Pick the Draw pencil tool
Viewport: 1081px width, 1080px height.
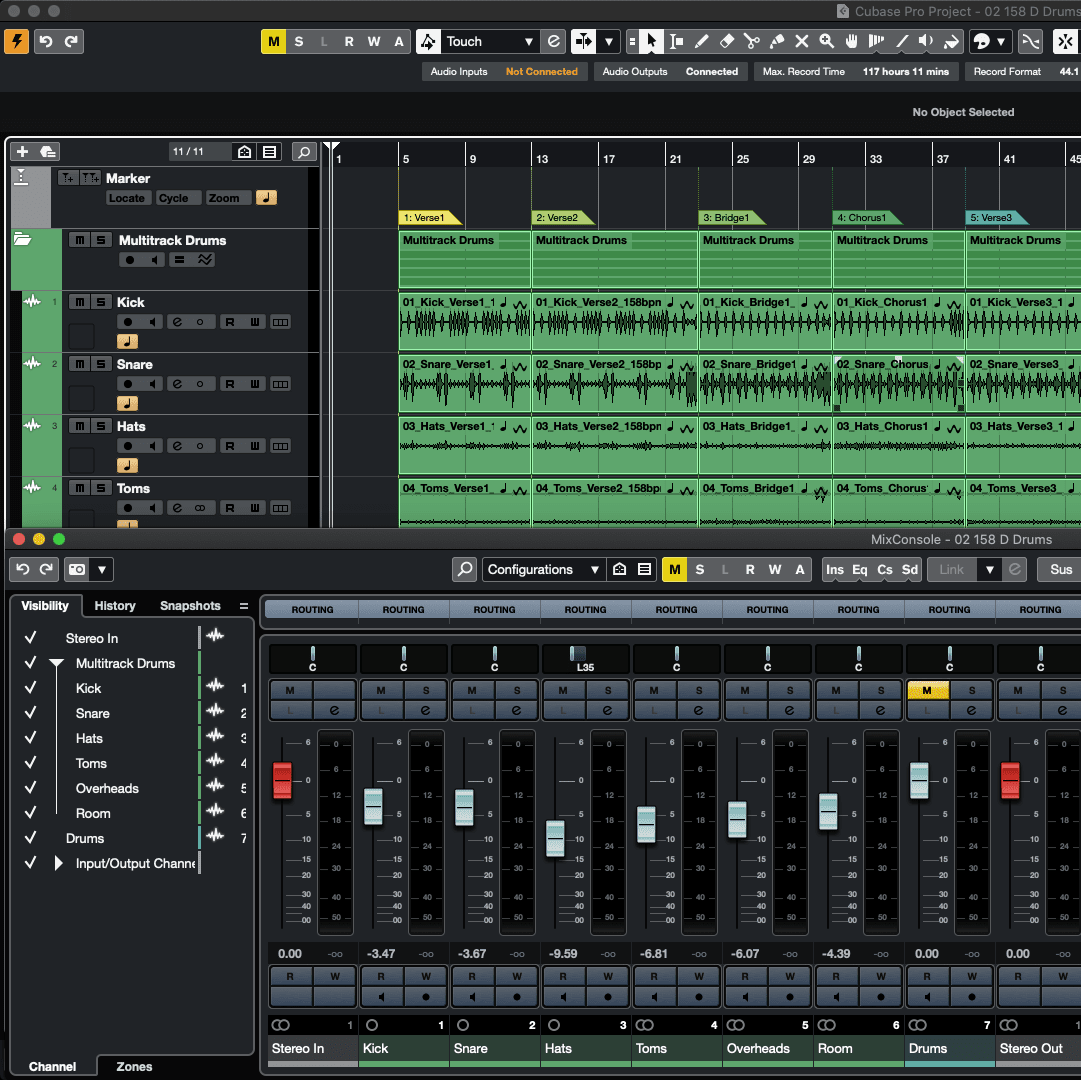click(701, 41)
